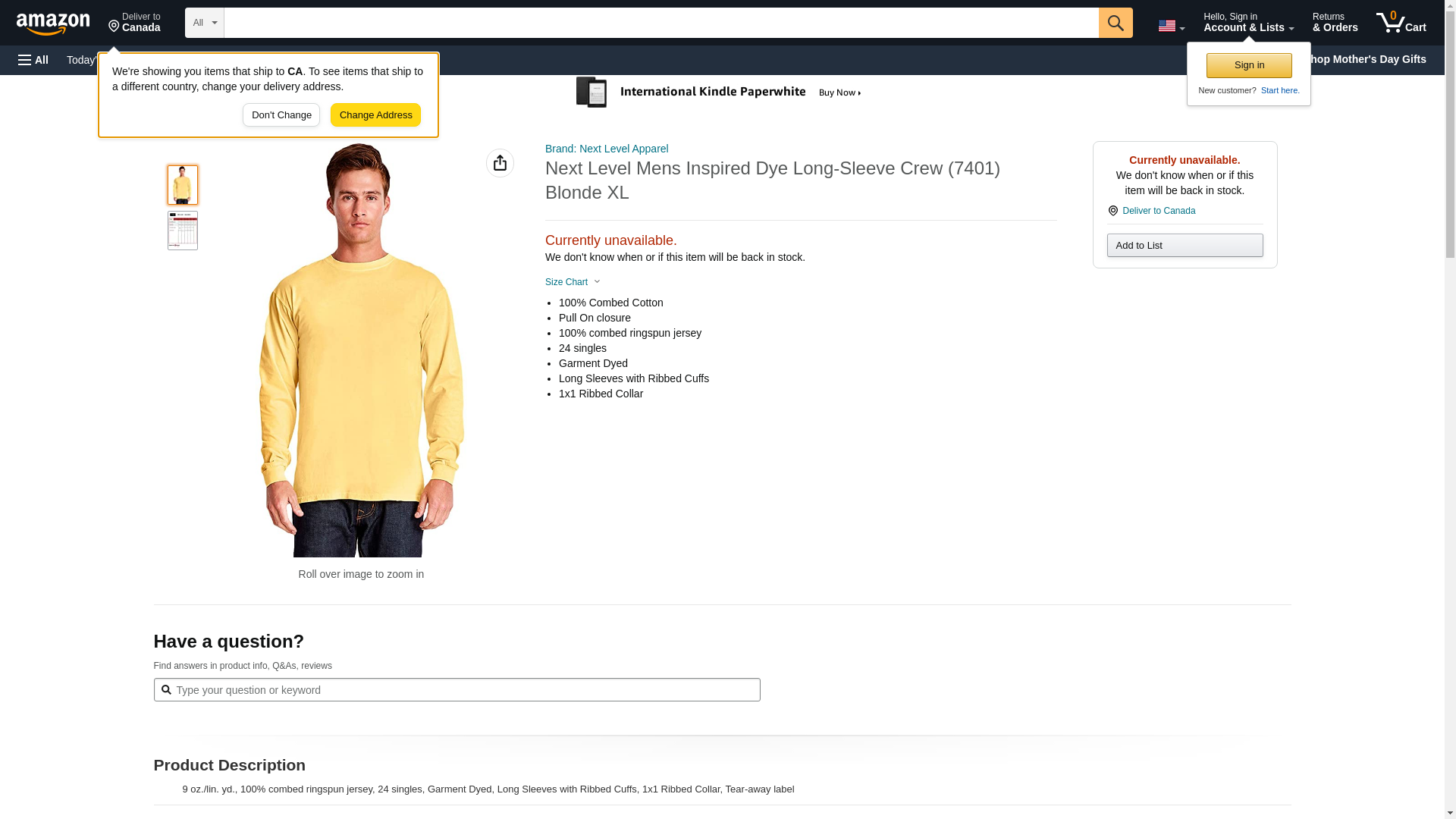Click the Amazon logo

coord(53,24)
